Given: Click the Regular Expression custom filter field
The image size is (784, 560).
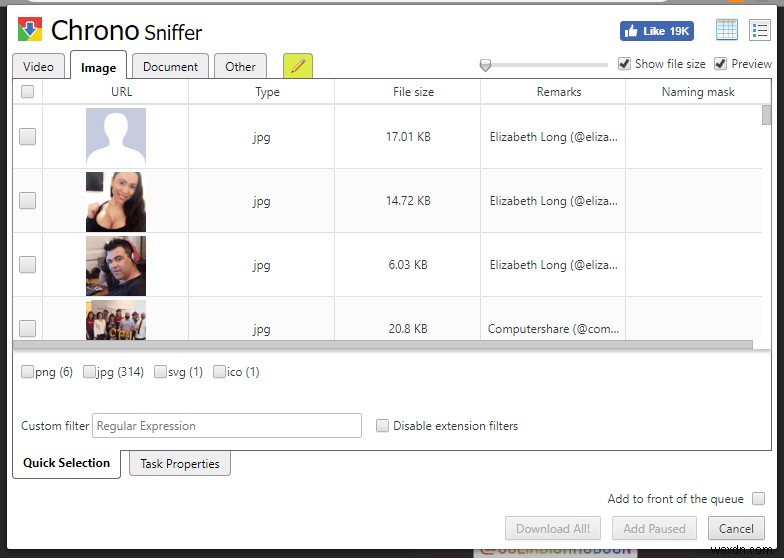Looking at the screenshot, I should tap(227, 426).
